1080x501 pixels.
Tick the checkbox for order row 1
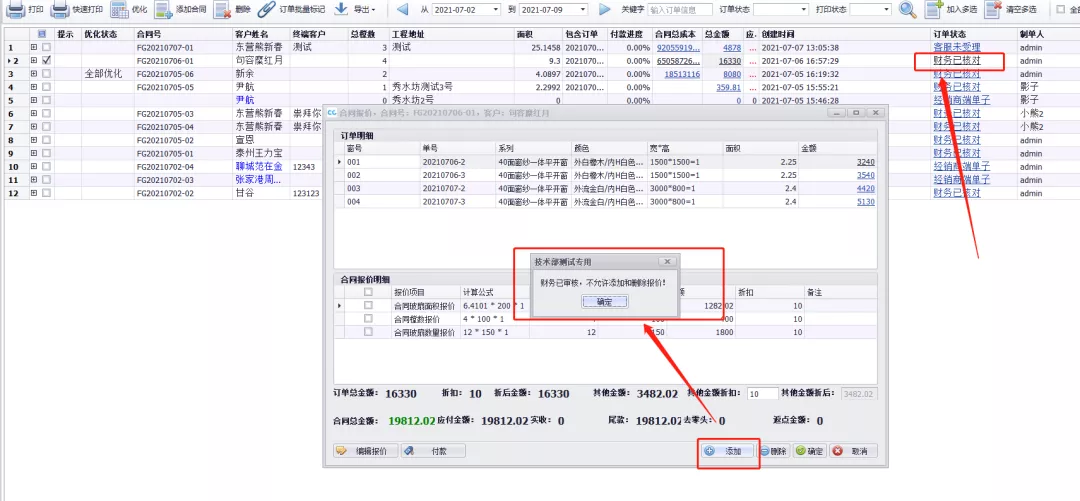(x=47, y=48)
